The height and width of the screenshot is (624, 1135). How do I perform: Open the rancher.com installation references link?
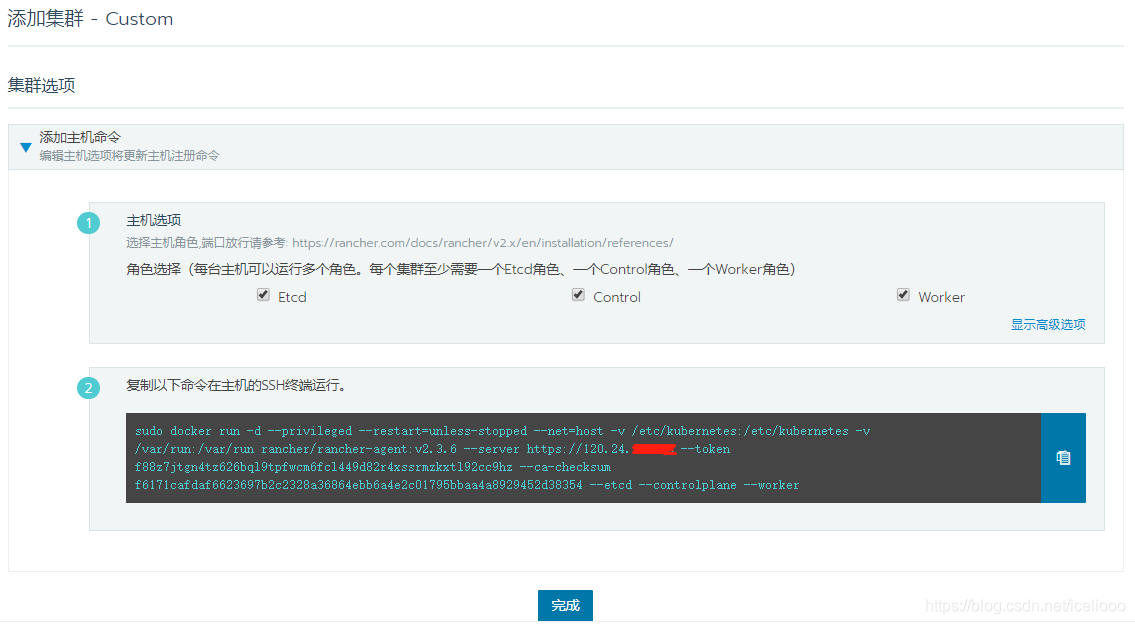pyautogui.click(x=483, y=243)
